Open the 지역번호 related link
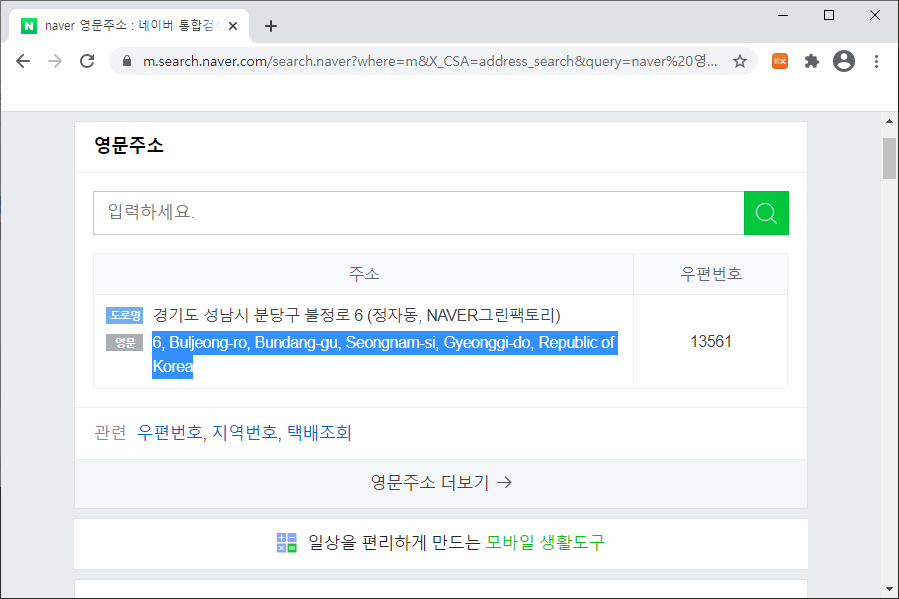Viewport: 899px width, 599px height. [x=245, y=432]
